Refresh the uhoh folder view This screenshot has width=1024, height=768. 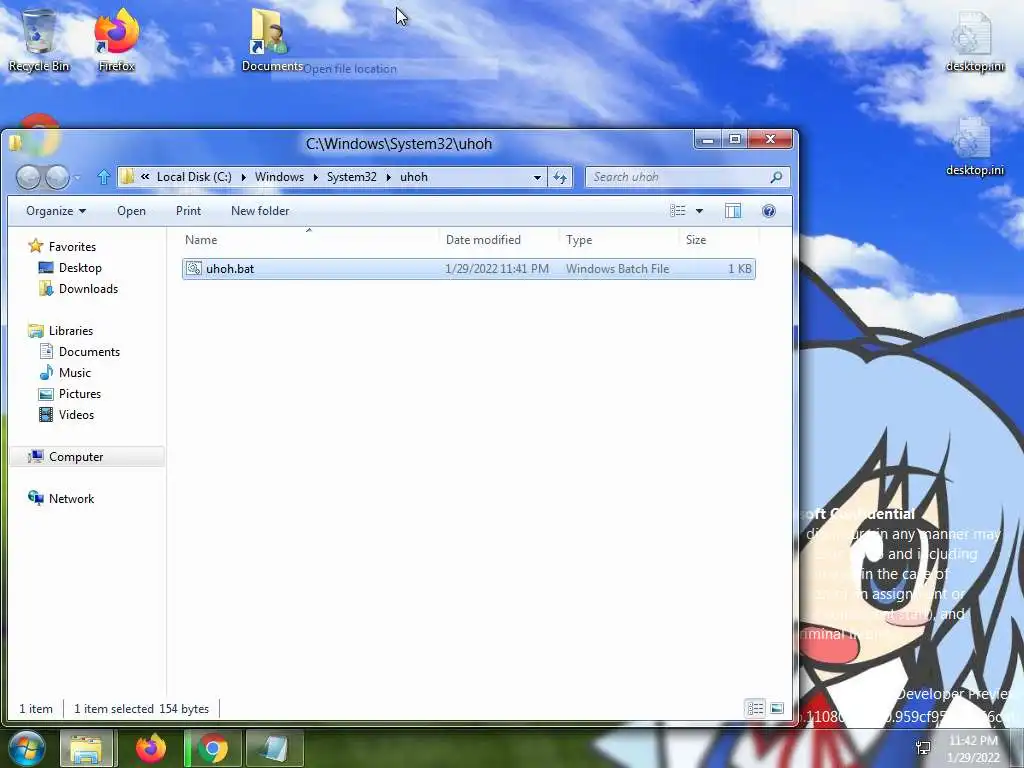560,177
